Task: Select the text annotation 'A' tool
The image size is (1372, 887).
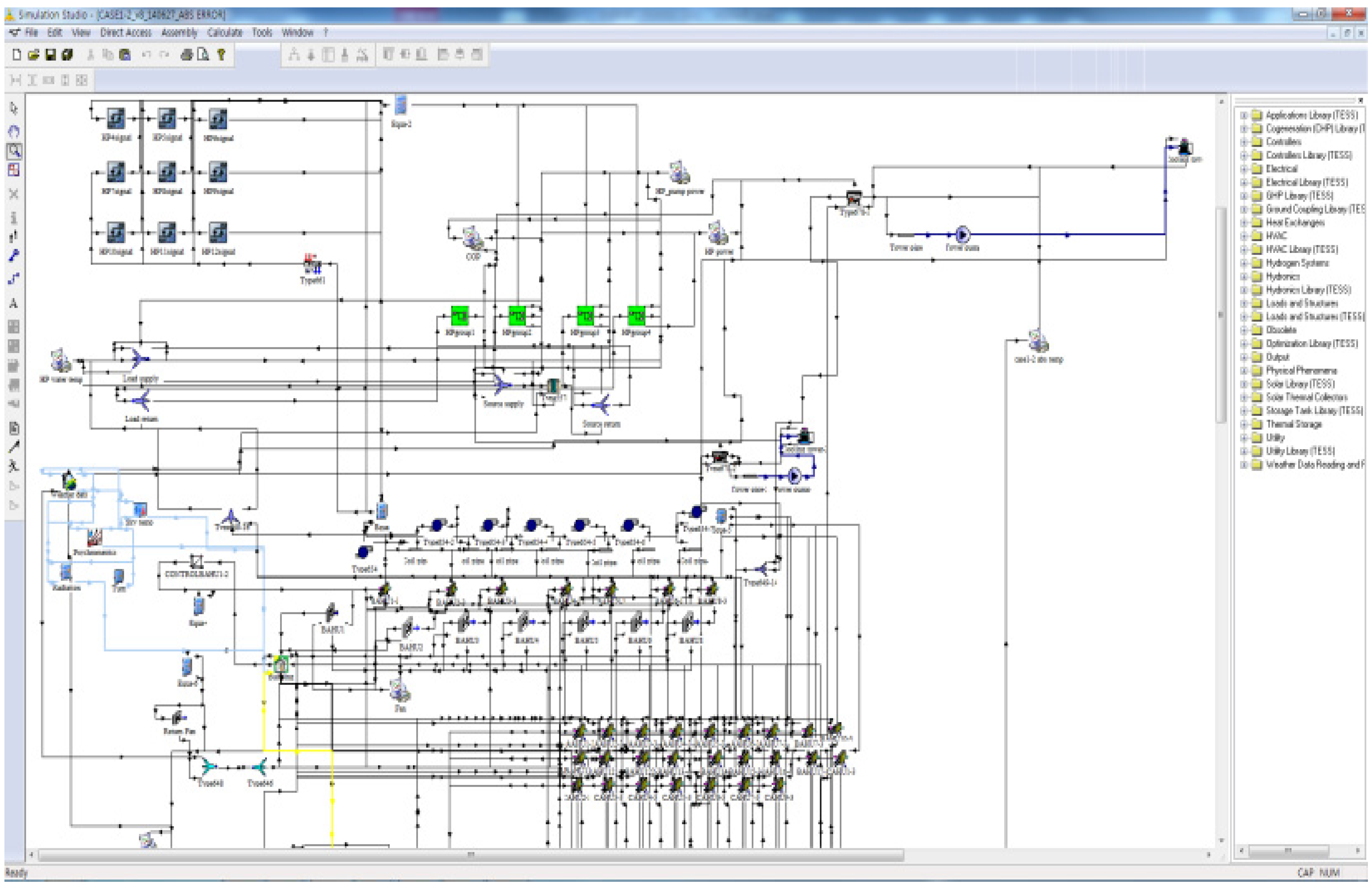Action: (14, 304)
